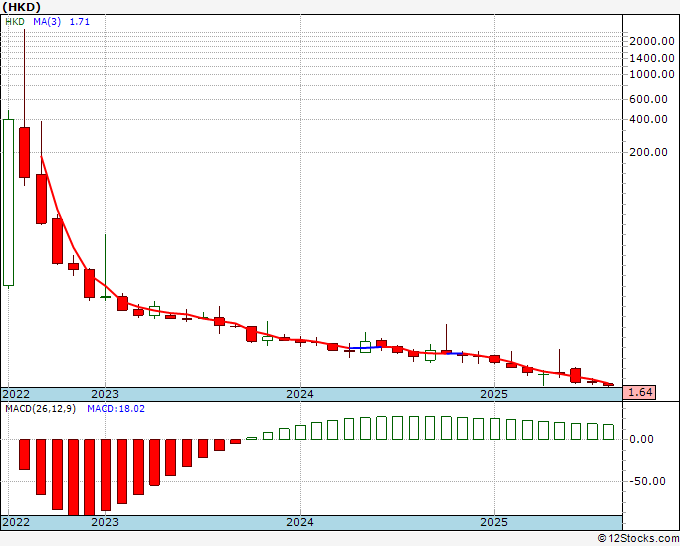Click the first green MACD bar before 2024
Image resolution: width=680 pixels, height=546 pixels.
[252, 438]
